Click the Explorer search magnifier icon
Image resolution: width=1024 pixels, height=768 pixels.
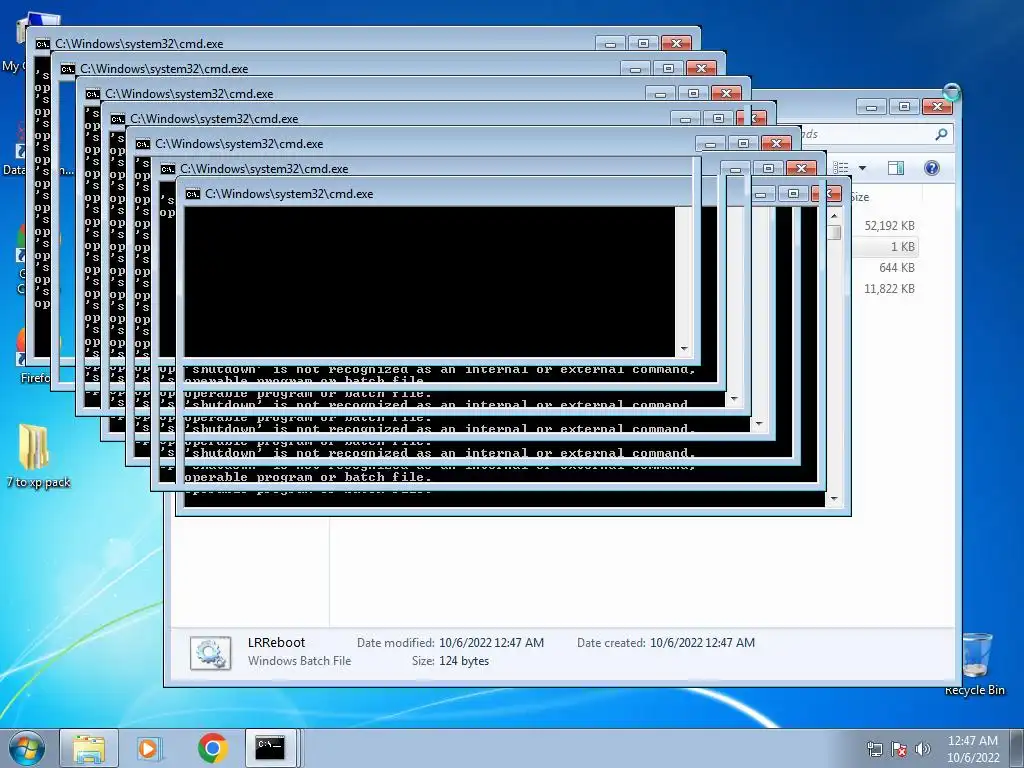coord(941,134)
